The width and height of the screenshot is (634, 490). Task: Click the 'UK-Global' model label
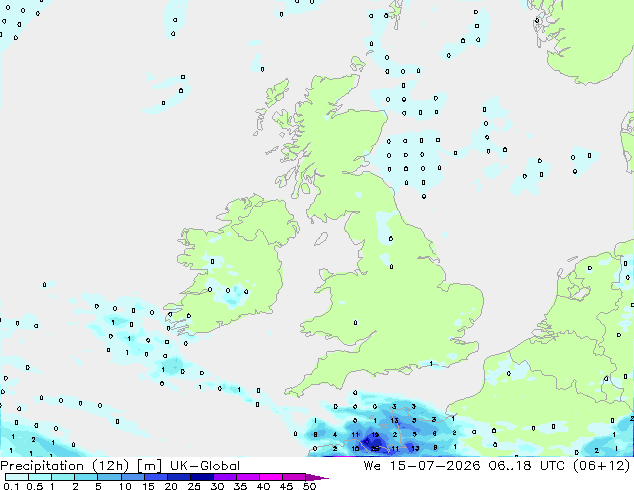coord(205,466)
